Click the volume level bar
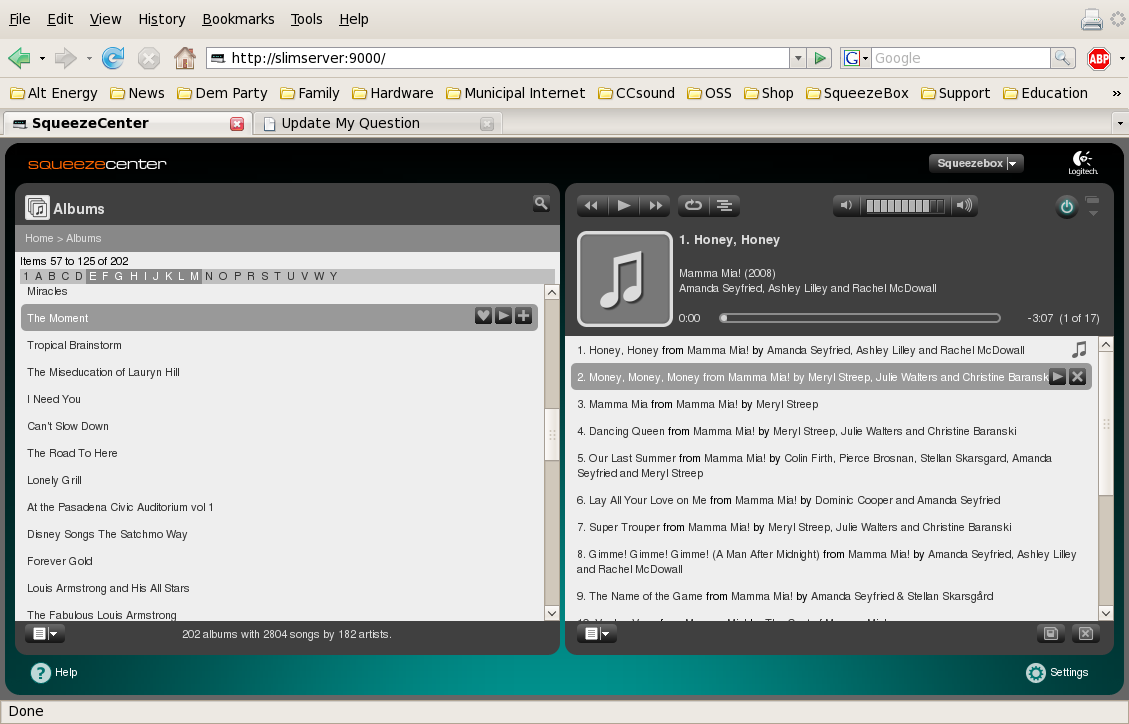Screen dimensions: 1129x724 tap(904, 206)
